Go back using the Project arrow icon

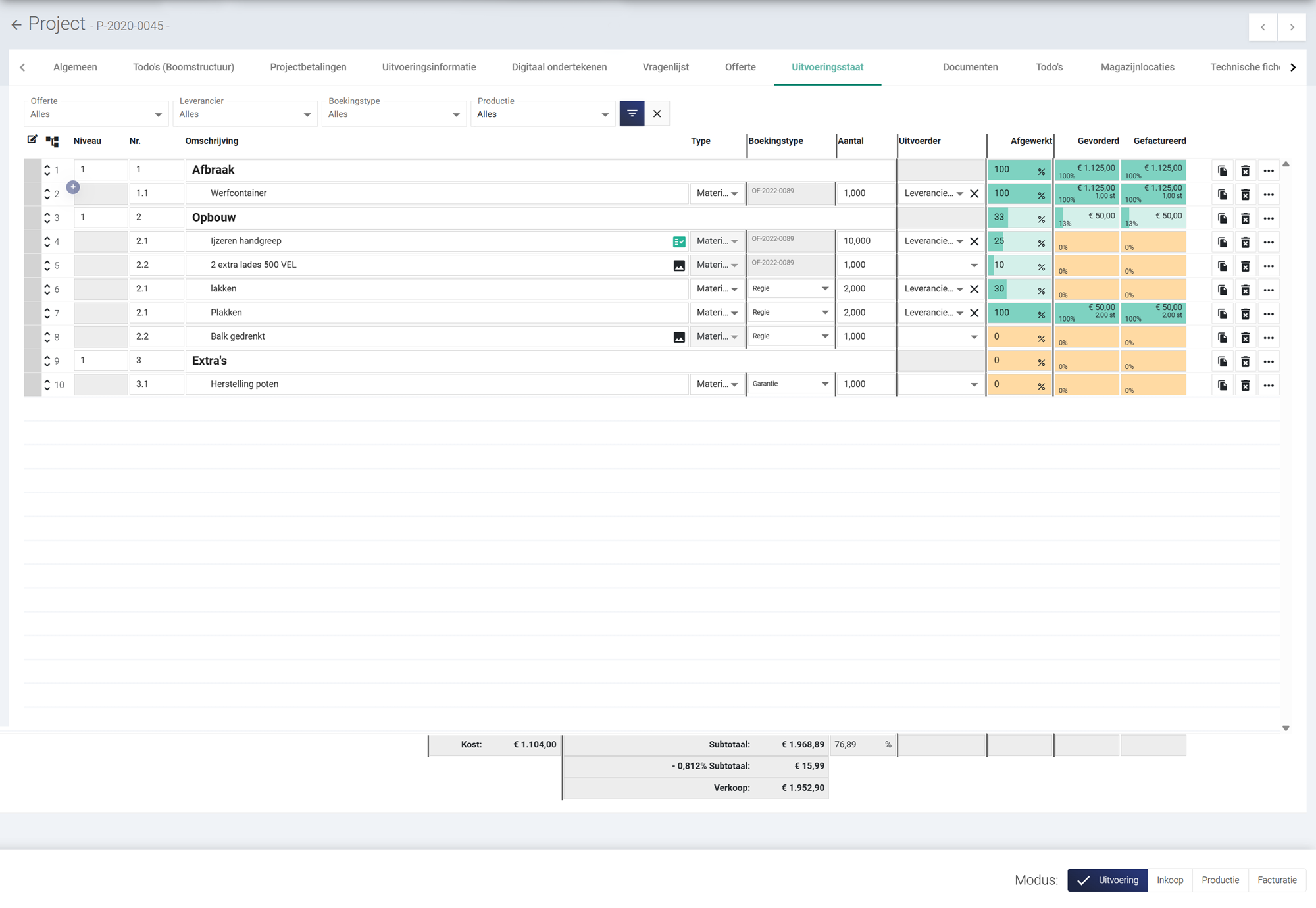[x=16, y=25]
